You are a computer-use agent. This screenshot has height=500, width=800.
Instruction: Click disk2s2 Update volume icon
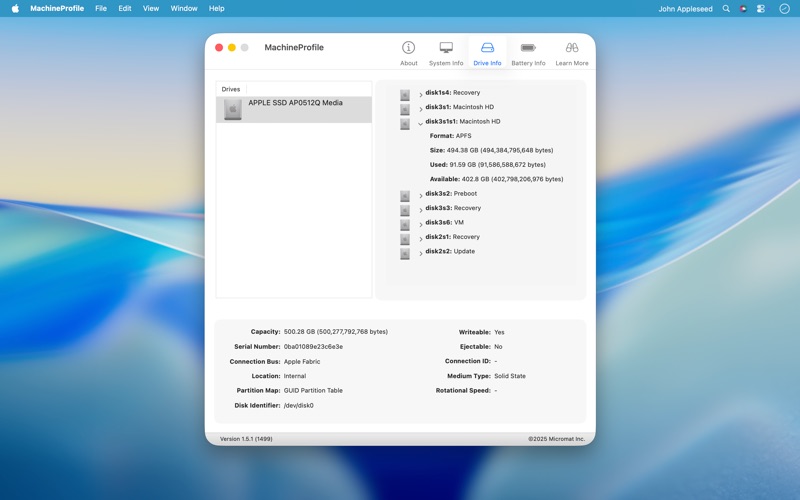point(405,254)
